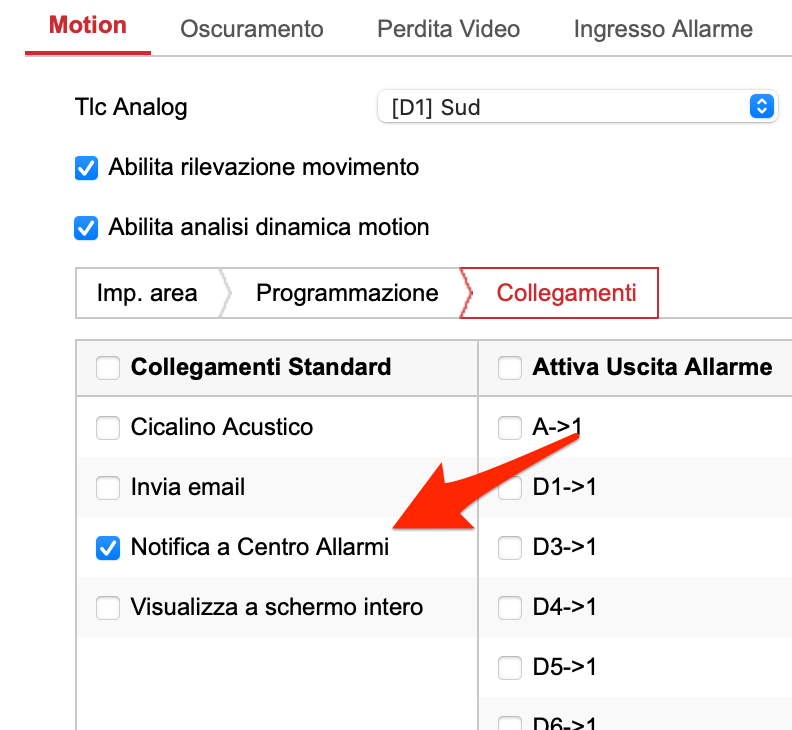Viewport: 792px width, 730px height.
Task: Tick the Invia email checkbox
Action: [108, 488]
